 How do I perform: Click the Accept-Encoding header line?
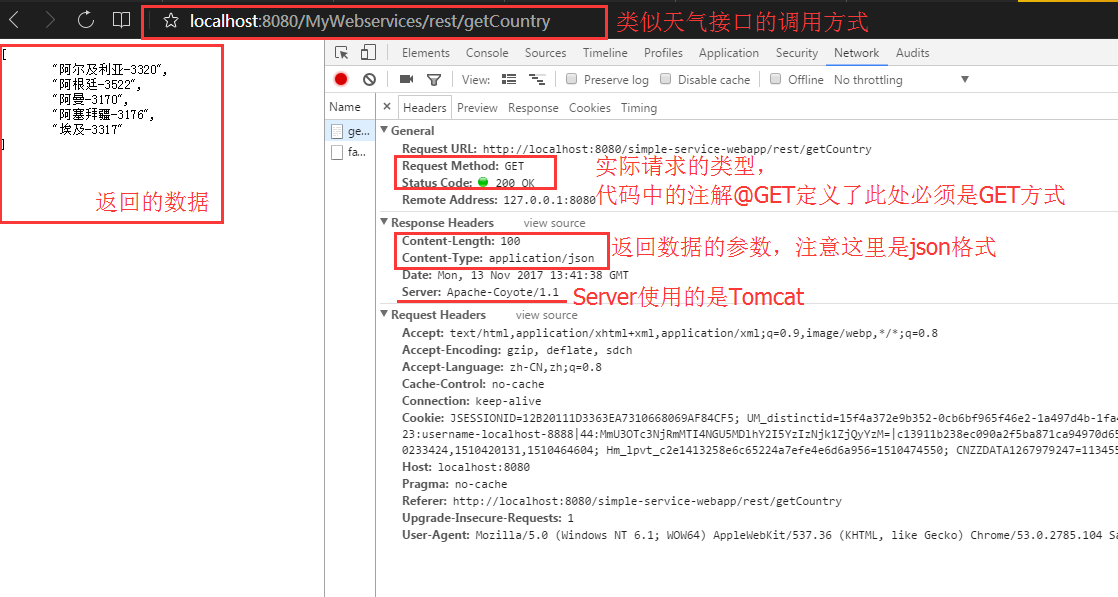click(517, 350)
